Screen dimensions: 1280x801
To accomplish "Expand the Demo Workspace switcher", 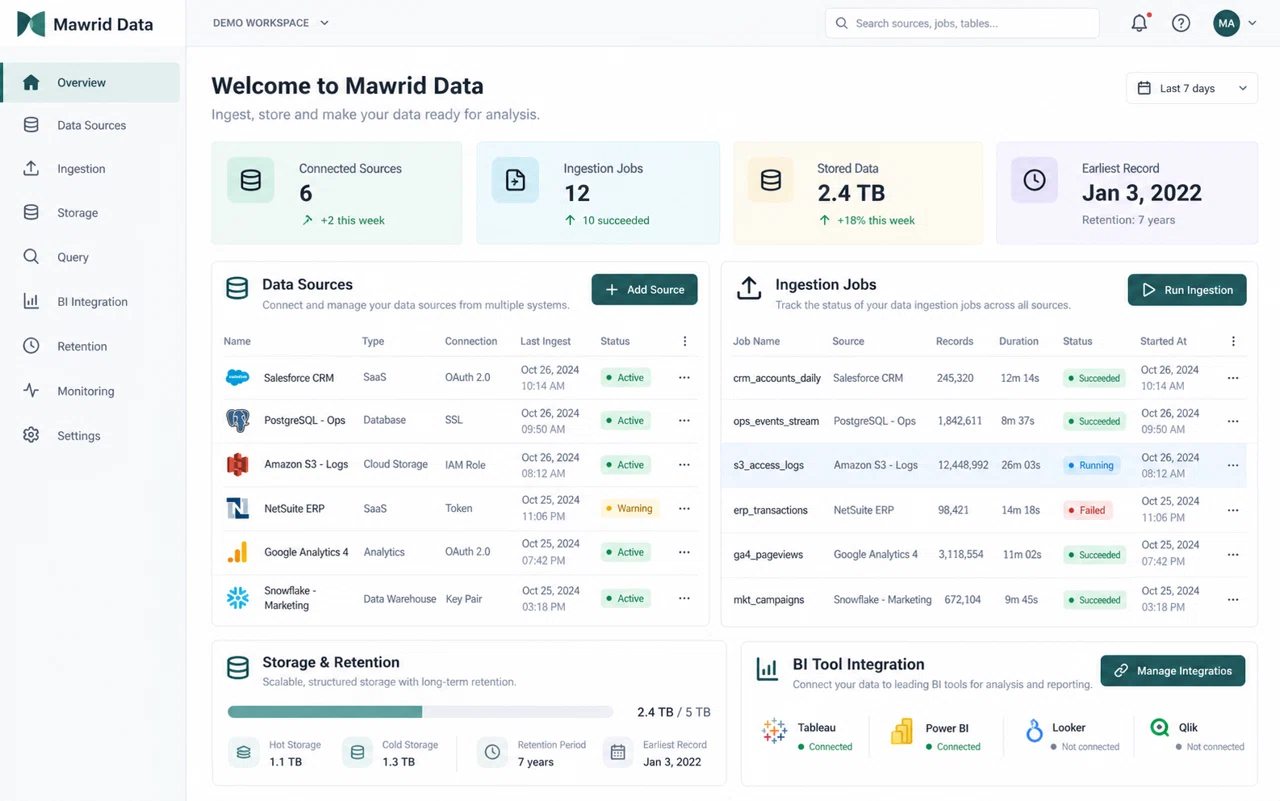I will tap(270, 23).
